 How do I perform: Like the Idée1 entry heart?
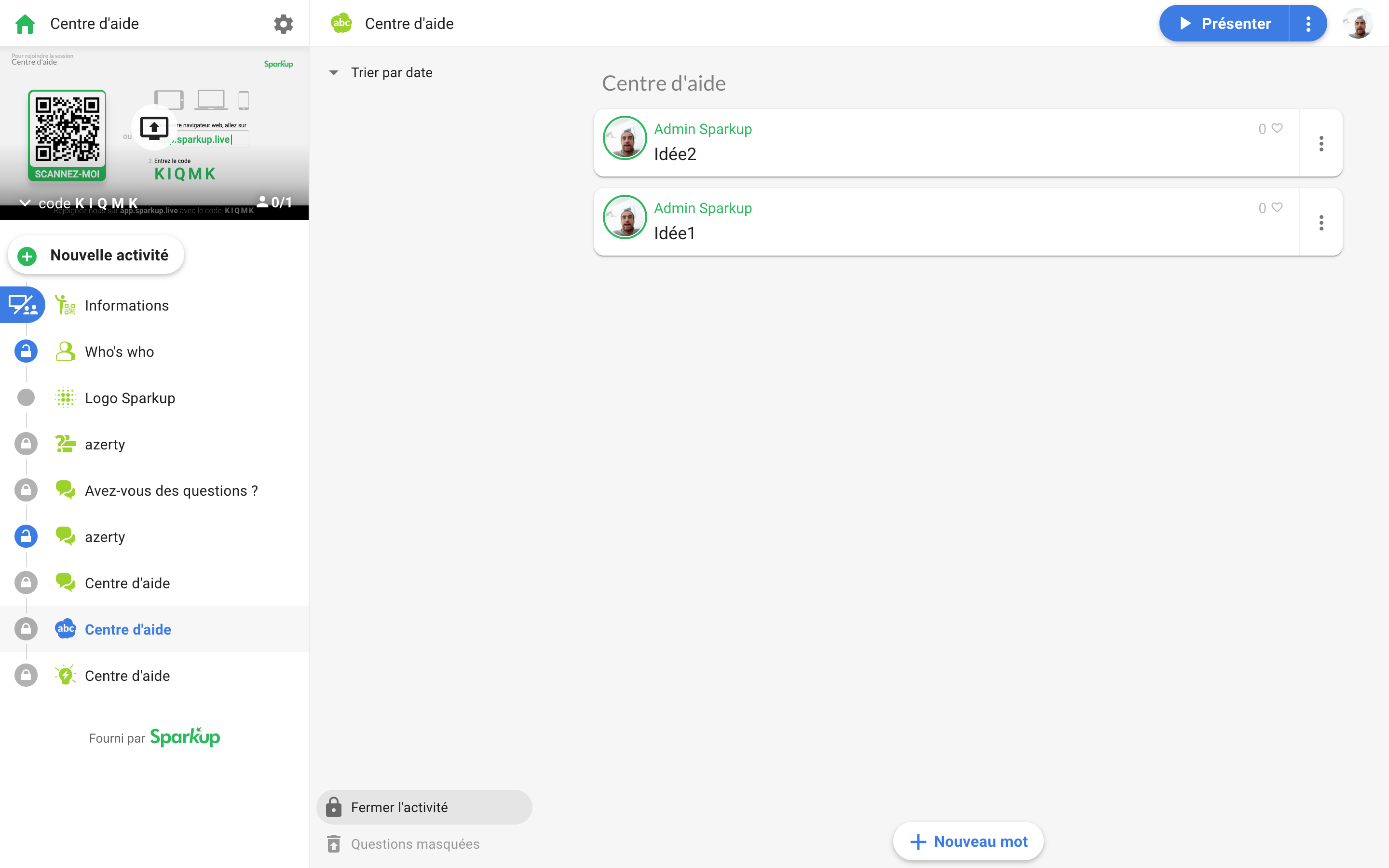pos(1277,208)
